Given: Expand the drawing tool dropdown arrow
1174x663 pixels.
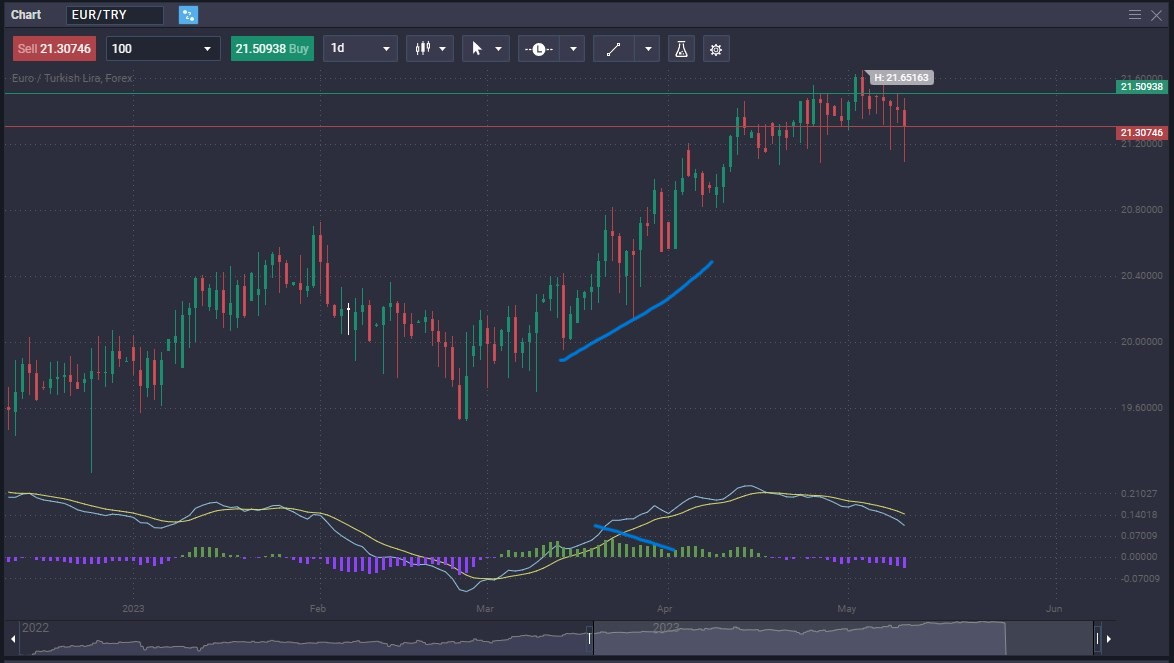Looking at the screenshot, I should (648, 48).
